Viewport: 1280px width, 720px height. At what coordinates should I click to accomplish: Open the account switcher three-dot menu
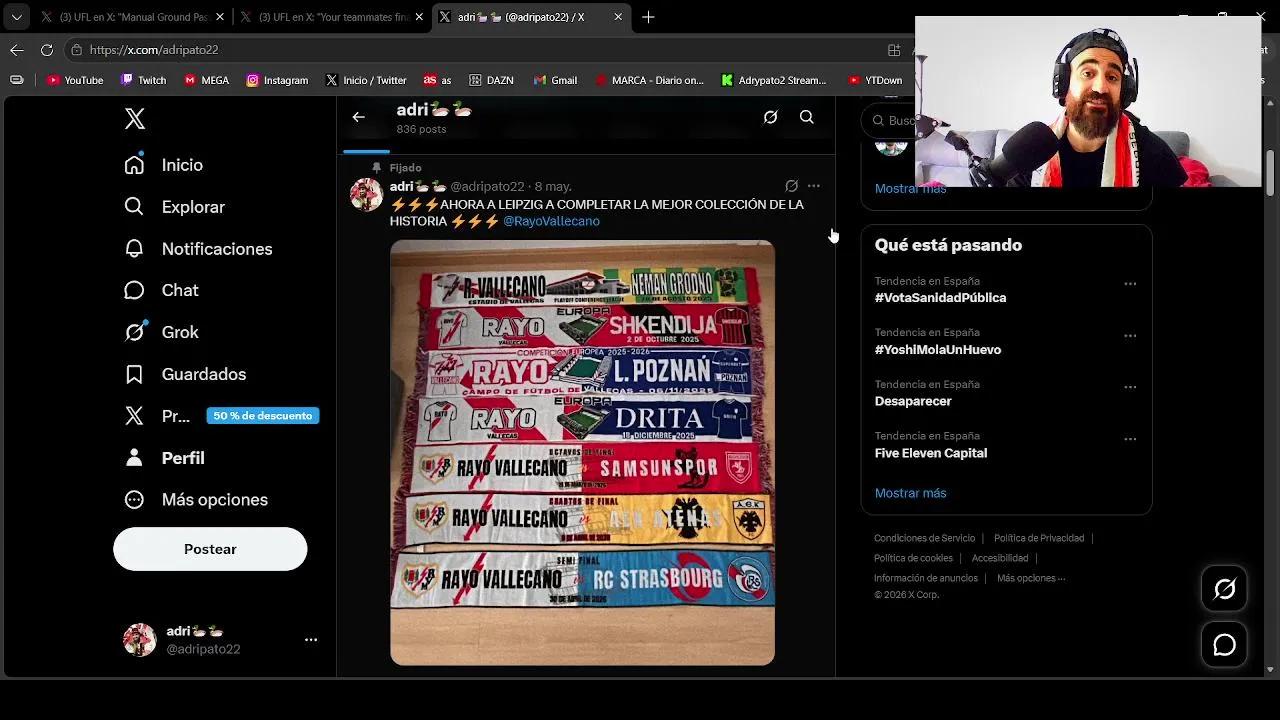tap(311, 640)
